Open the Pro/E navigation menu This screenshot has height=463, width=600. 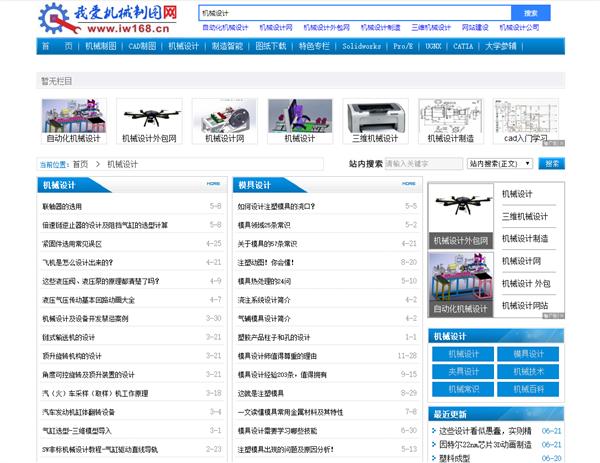tap(403, 46)
